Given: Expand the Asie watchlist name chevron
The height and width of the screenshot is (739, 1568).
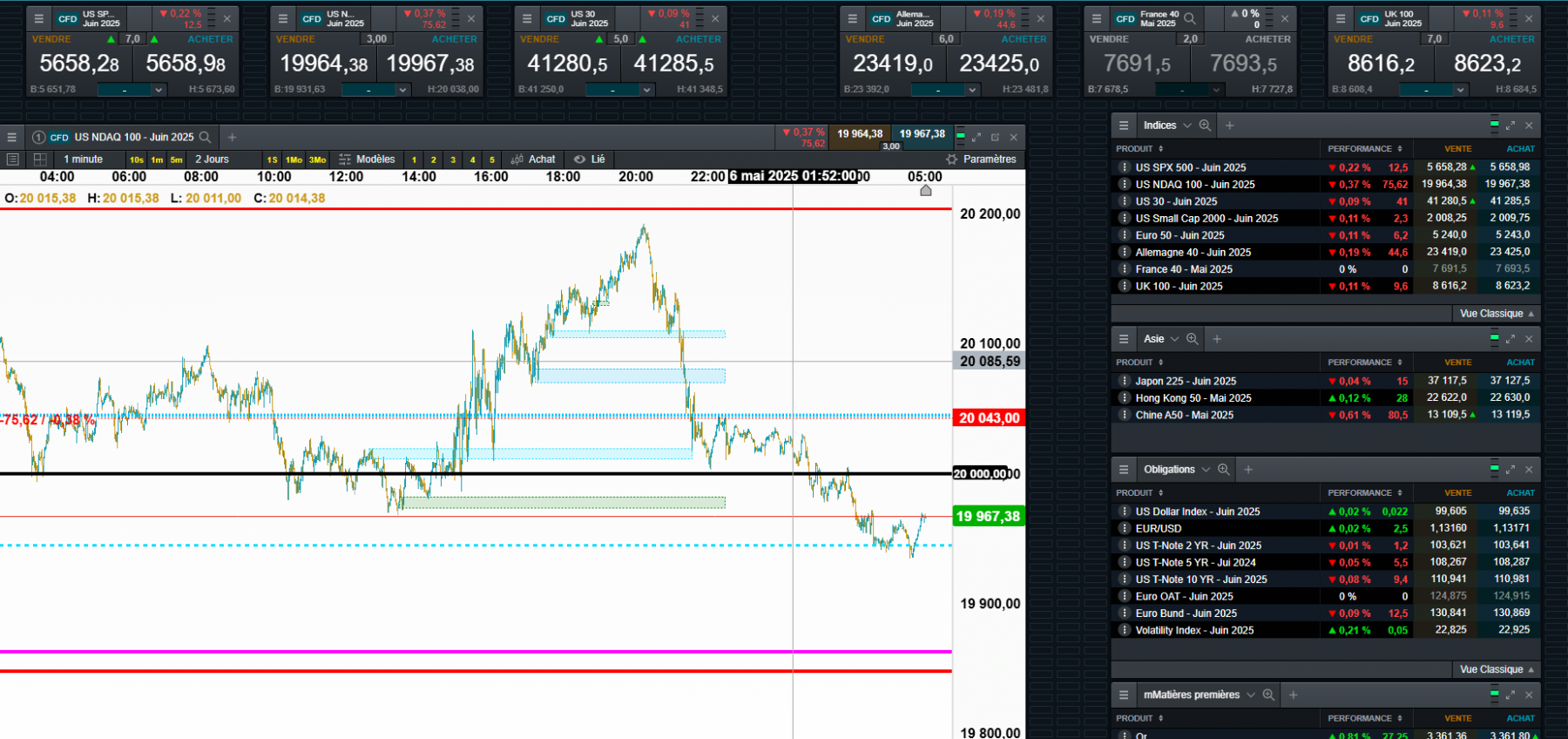Looking at the screenshot, I should click(x=1174, y=339).
